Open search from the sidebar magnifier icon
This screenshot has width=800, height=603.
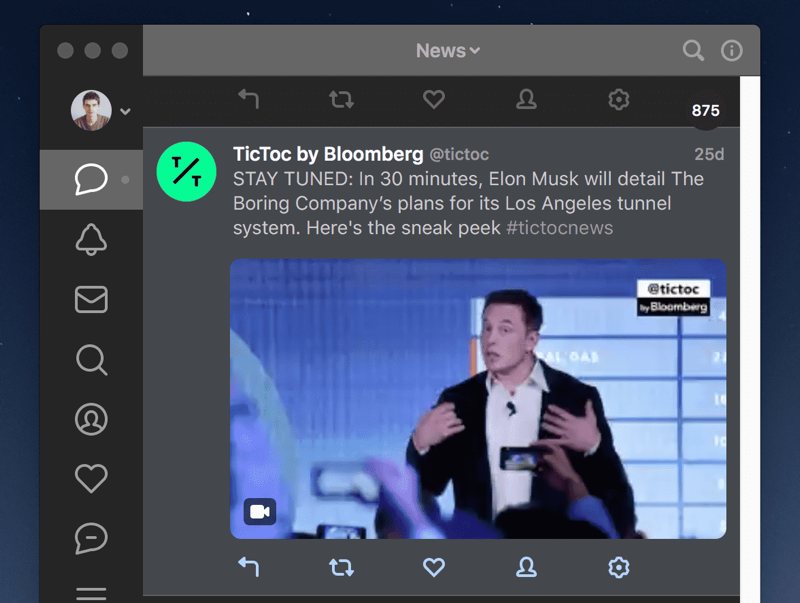91,360
